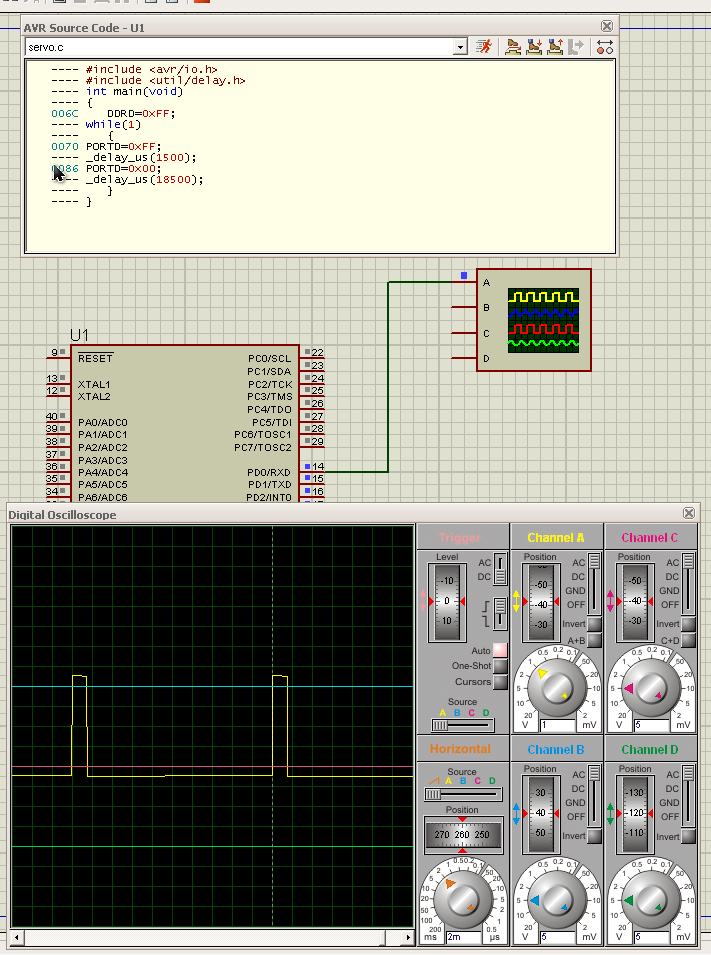Turn on the trigger Cursors button
Image resolution: width=711 pixels, height=955 pixels.
pyautogui.click(x=500, y=682)
